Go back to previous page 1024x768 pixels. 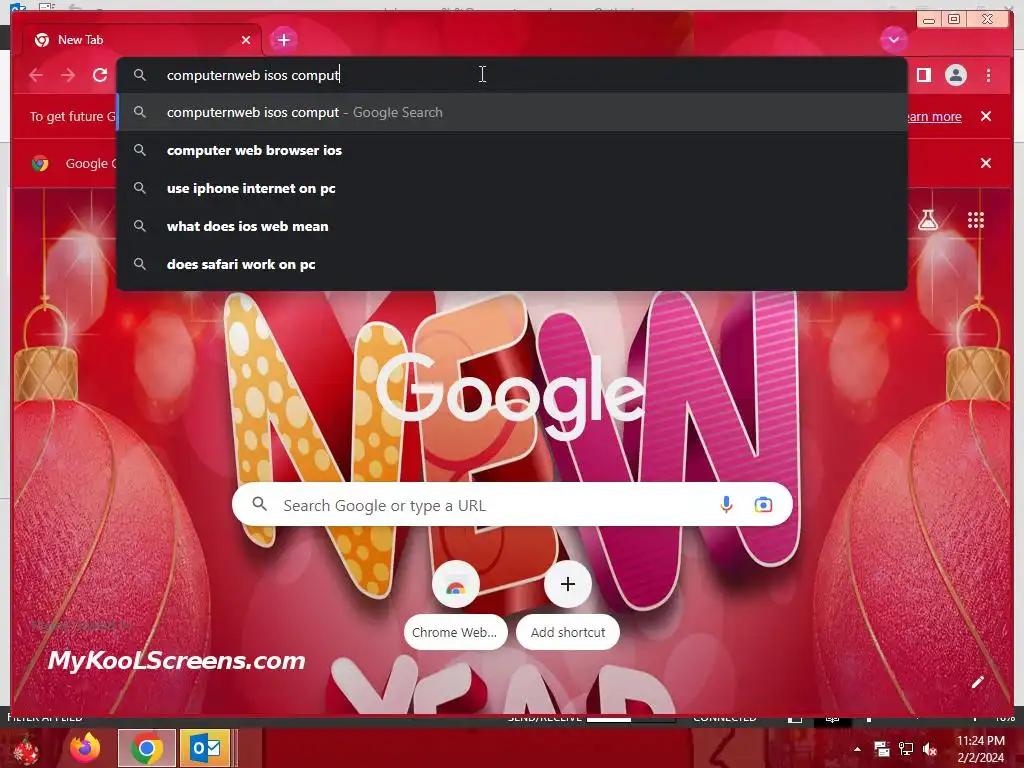click(36, 75)
